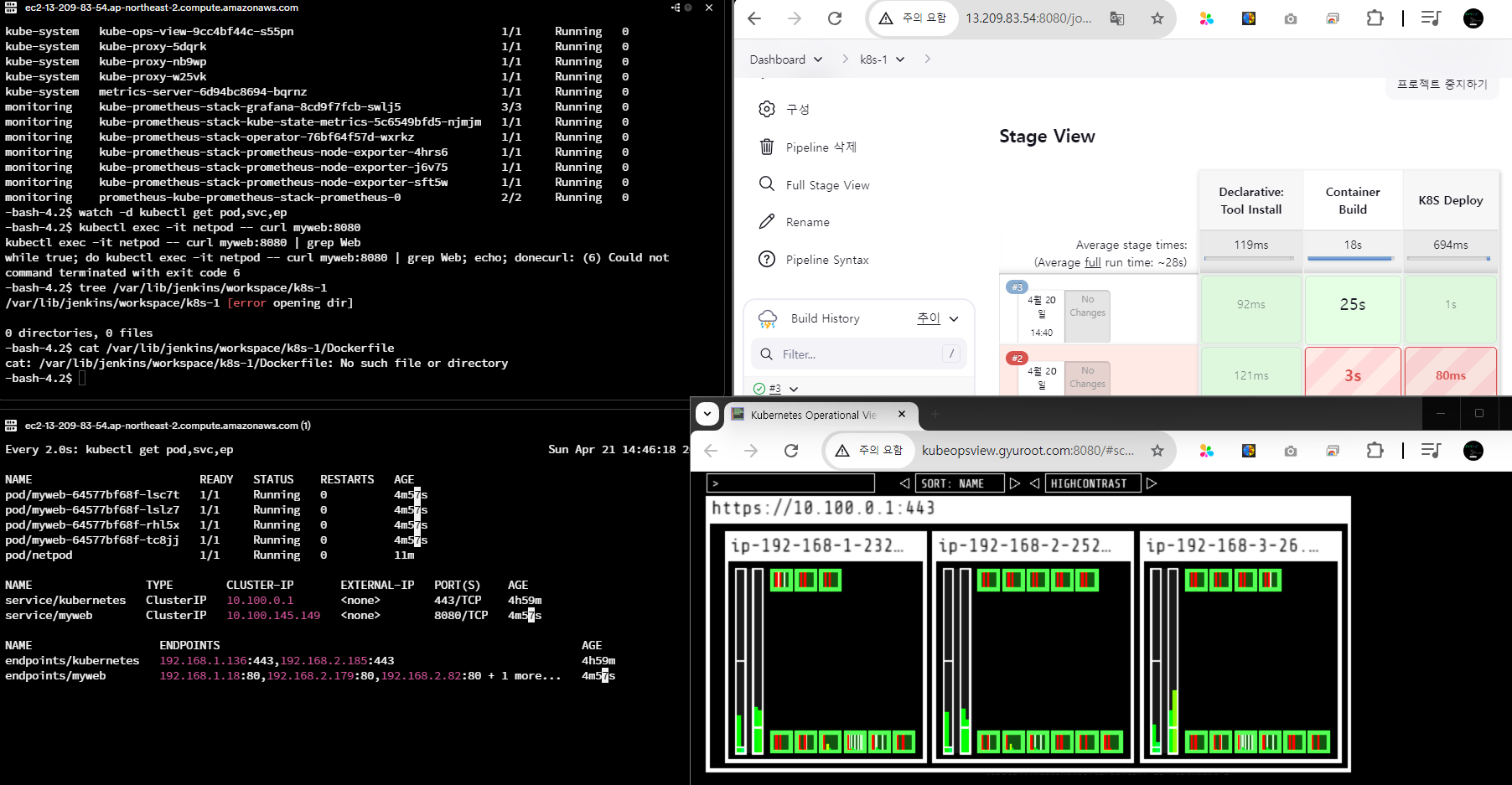
Task: Click the bash prompt cursor in the top terminal
Action: (x=82, y=379)
